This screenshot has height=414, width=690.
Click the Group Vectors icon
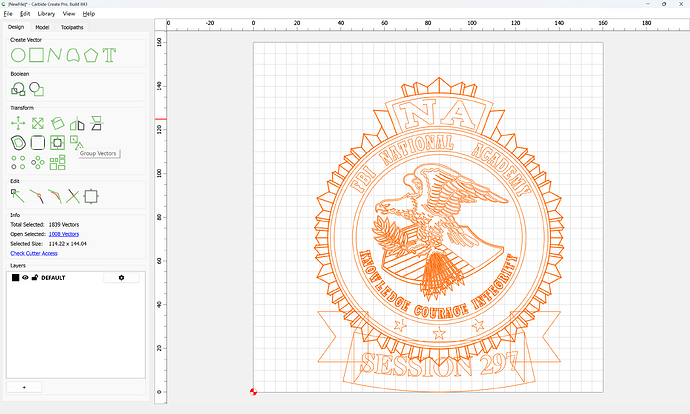pos(76,142)
